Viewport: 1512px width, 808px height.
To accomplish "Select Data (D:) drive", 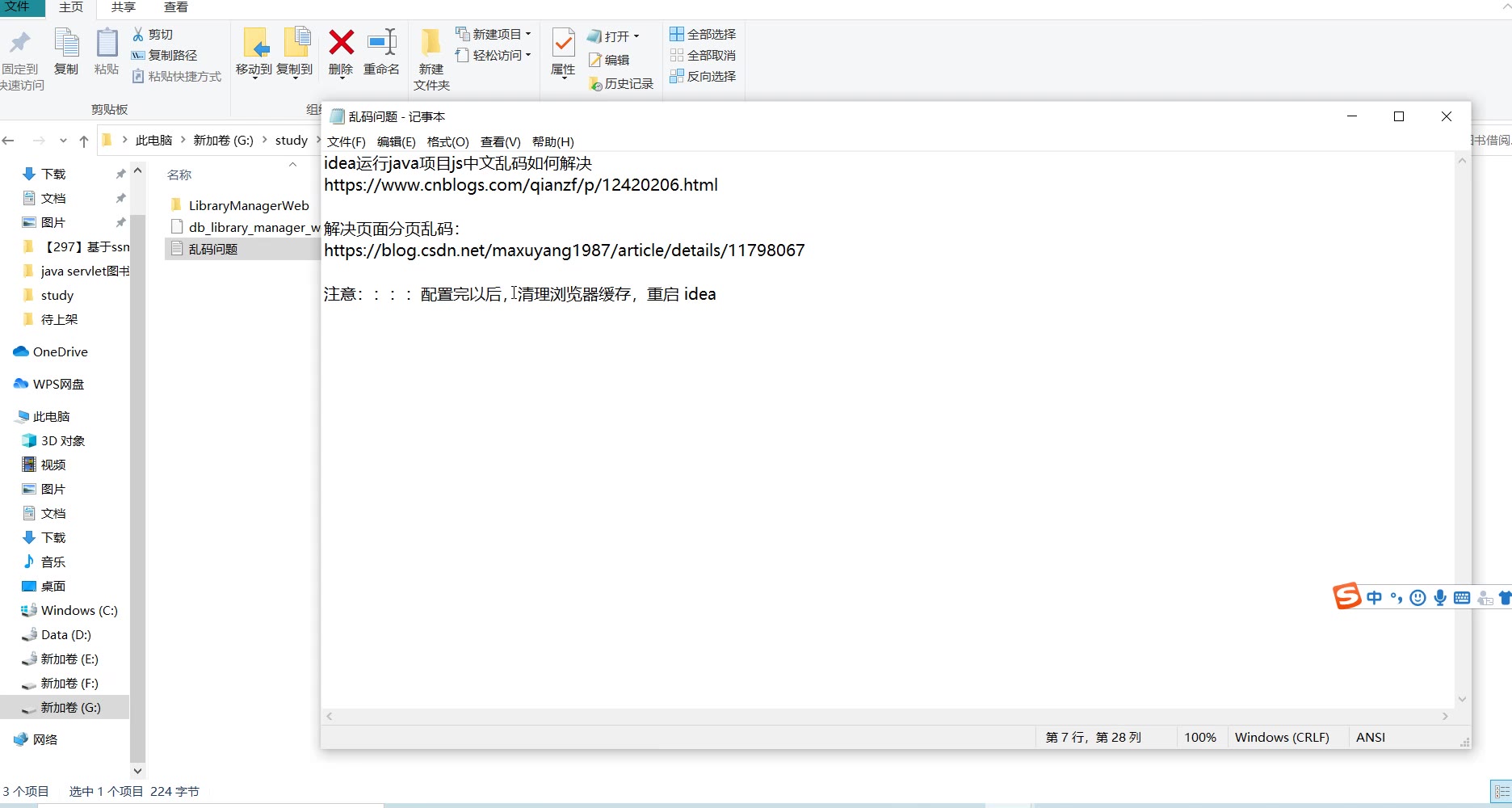I will [x=57, y=634].
